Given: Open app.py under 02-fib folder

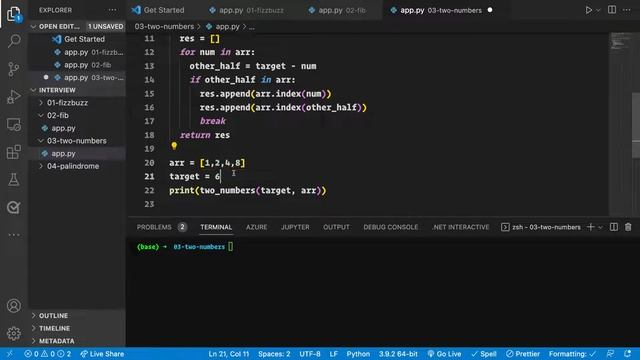Looking at the screenshot, I should (x=78, y=128).
